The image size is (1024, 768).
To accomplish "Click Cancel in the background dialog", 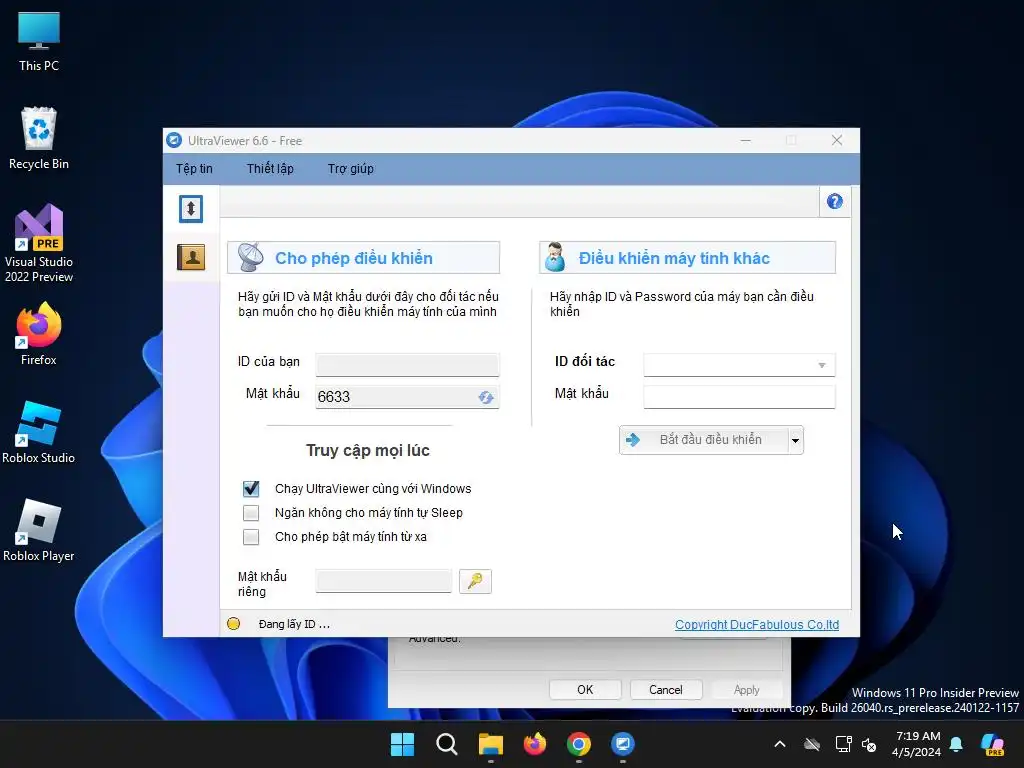I will pyautogui.click(x=665, y=690).
